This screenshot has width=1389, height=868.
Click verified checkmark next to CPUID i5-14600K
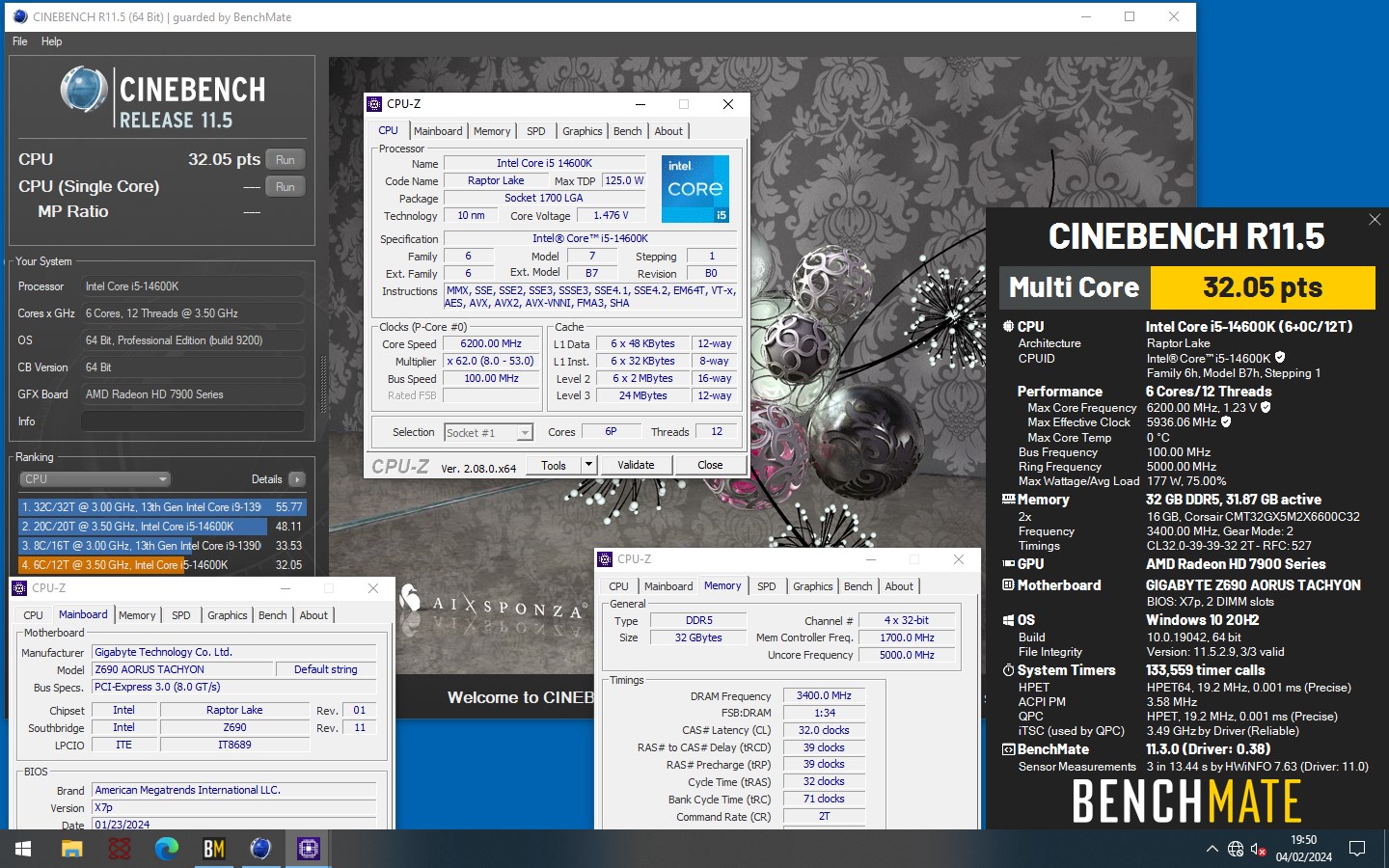tap(1280, 358)
